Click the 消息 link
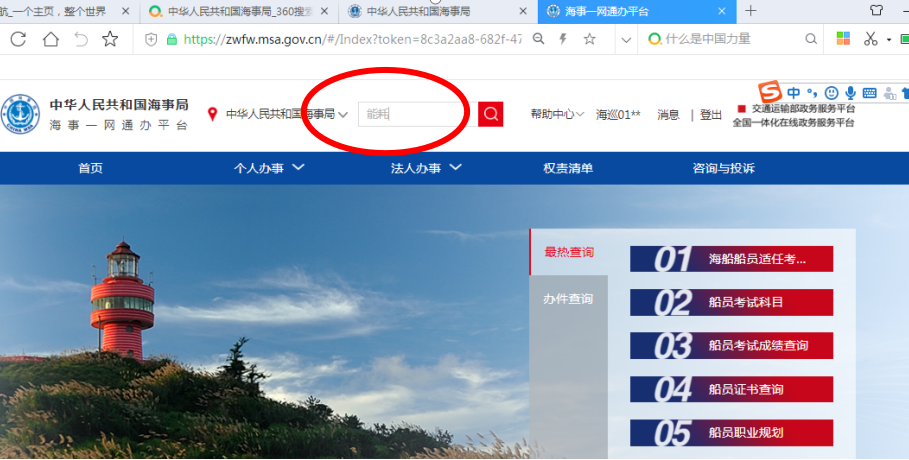 pyautogui.click(x=668, y=115)
